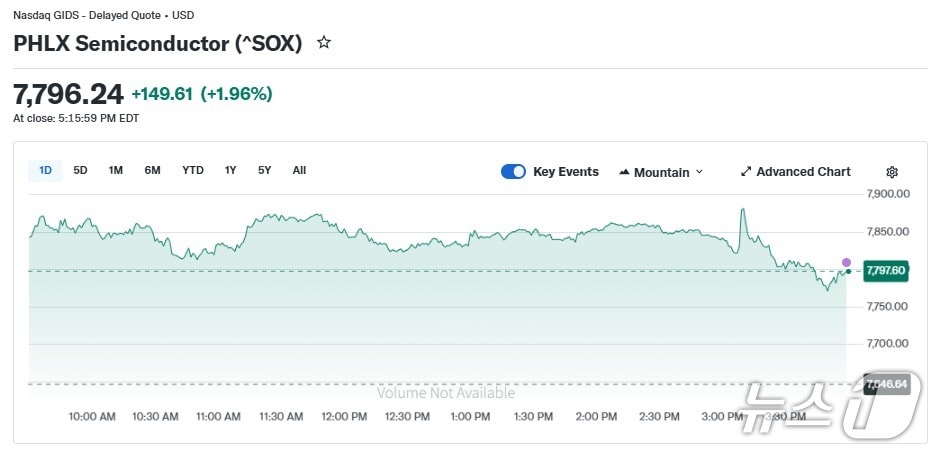
Task: Add ^SOX to watchlist with star icon
Action: coord(324,43)
